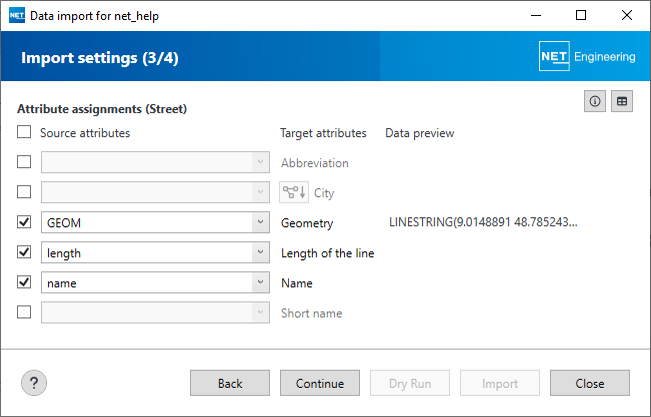Click the LINESTRING geometry data preview text
Viewport: 651px width, 417px height.
pyautogui.click(x=483, y=223)
